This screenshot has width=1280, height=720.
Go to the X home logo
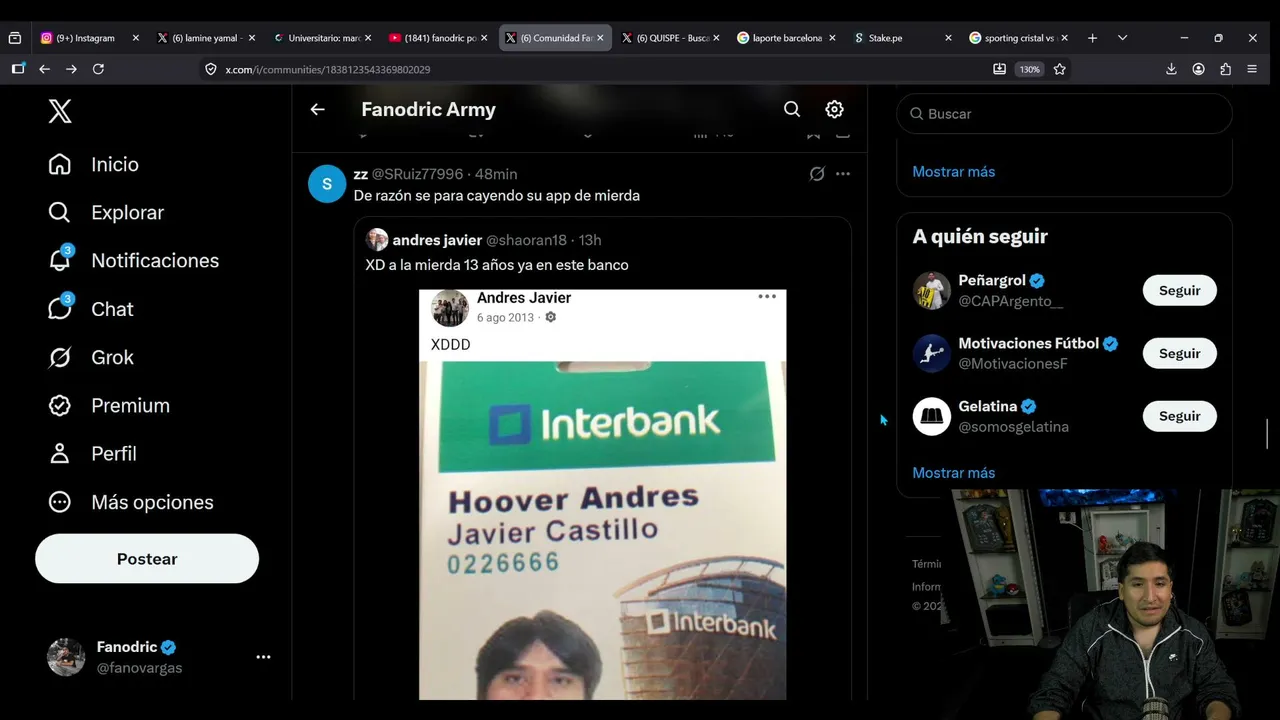click(60, 111)
